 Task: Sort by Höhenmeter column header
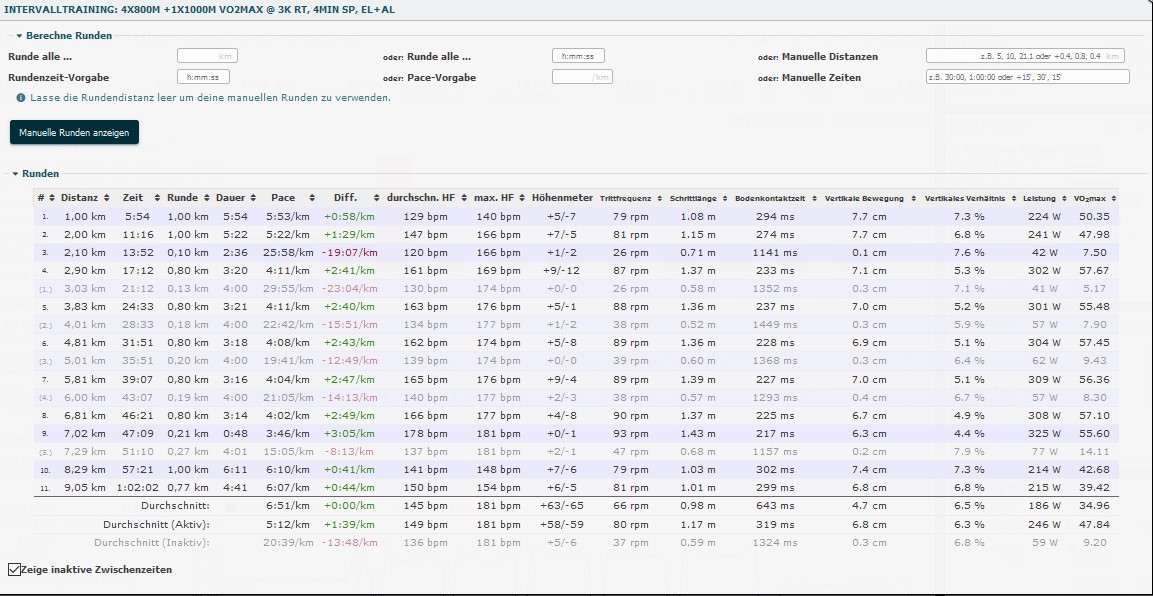pyautogui.click(x=562, y=198)
